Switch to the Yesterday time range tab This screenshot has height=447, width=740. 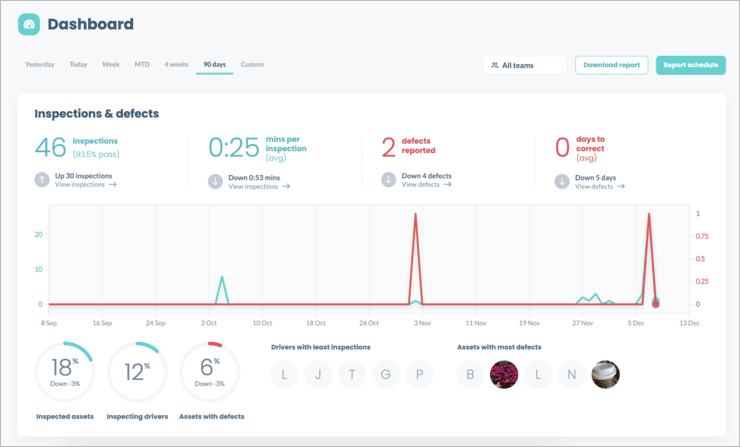(40, 65)
